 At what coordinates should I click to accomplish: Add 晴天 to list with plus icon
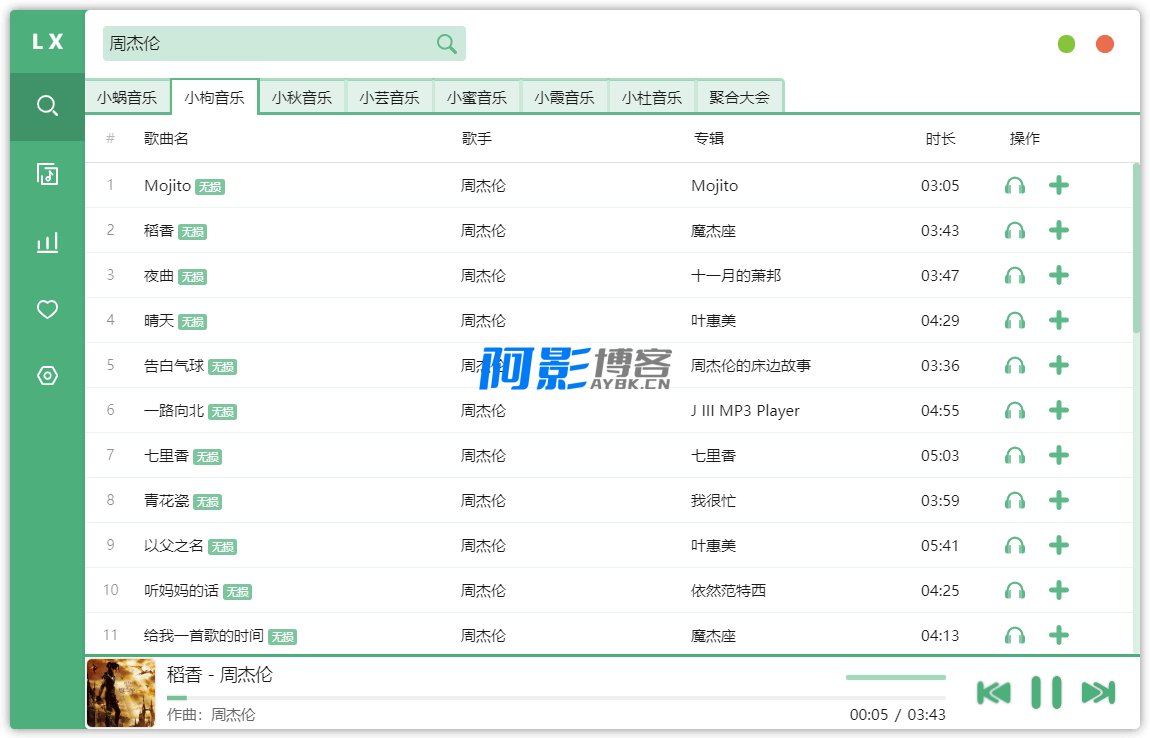click(1059, 321)
